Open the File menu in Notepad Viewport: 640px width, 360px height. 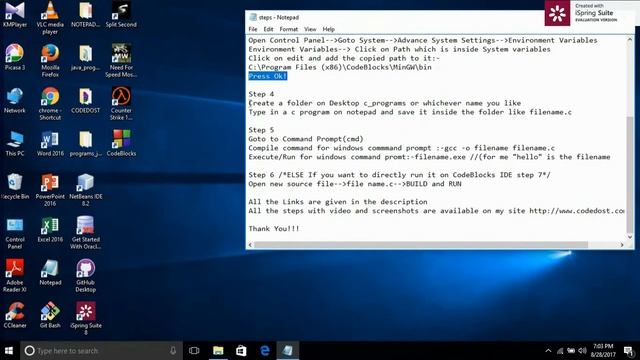click(253, 29)
